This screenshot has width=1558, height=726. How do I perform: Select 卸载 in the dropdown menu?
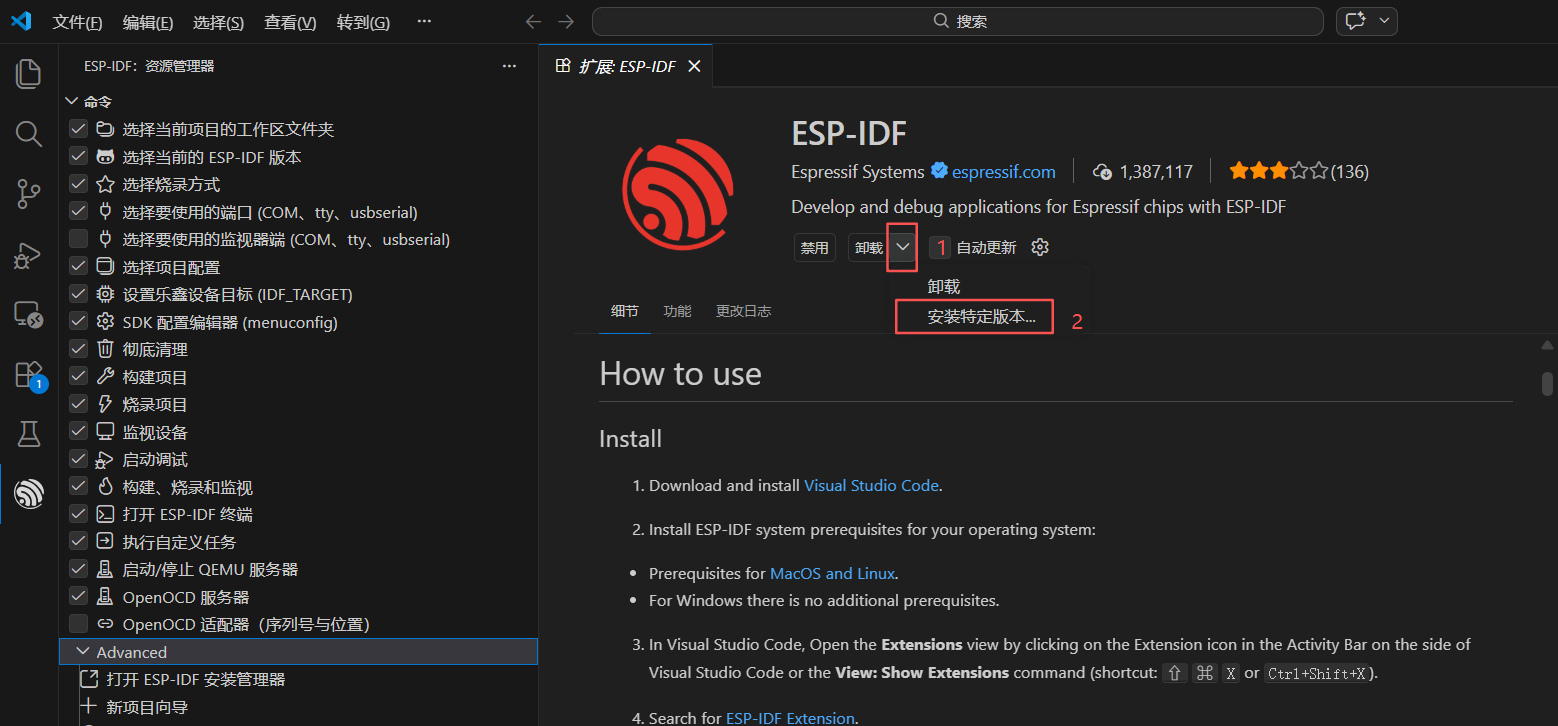(944, 286)
